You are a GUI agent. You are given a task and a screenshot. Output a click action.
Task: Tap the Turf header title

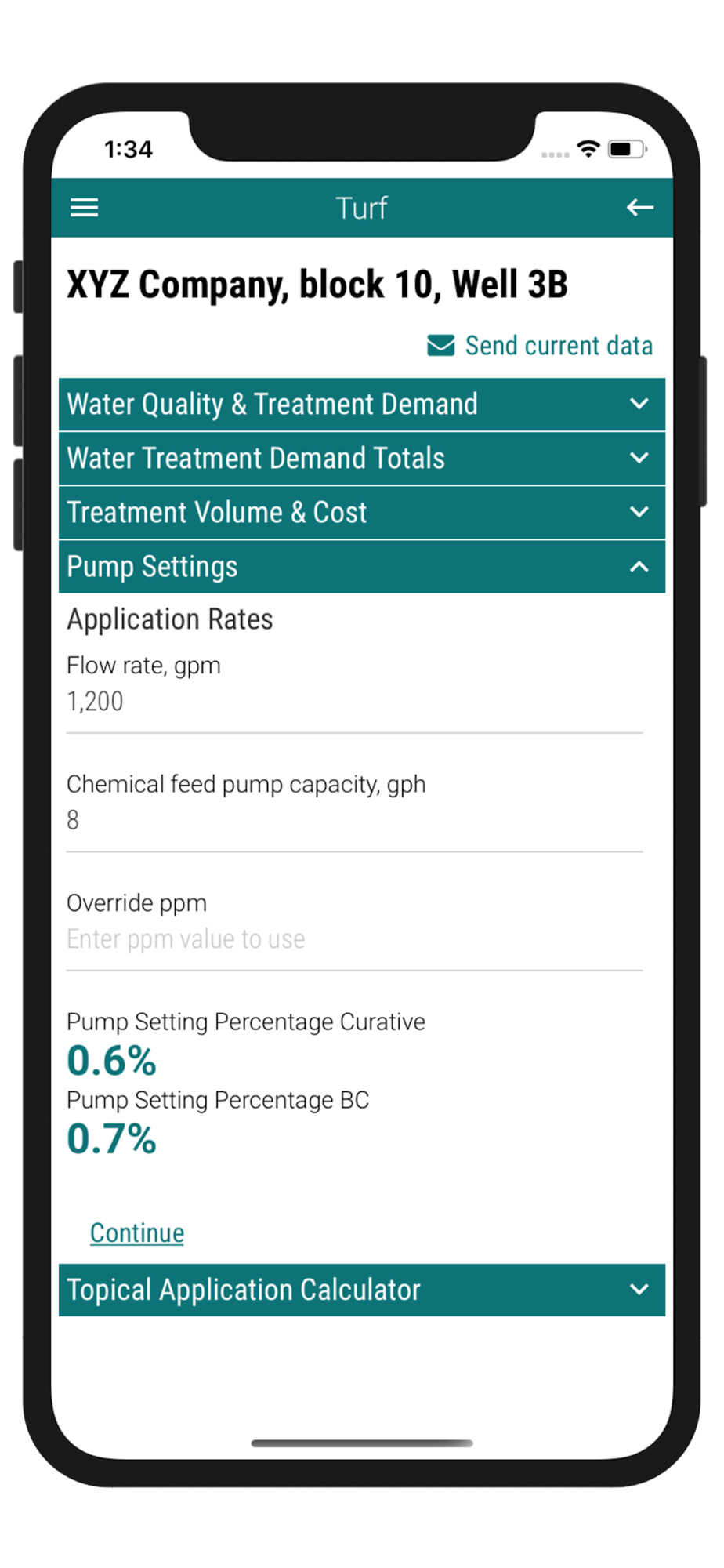coord(361,208)
